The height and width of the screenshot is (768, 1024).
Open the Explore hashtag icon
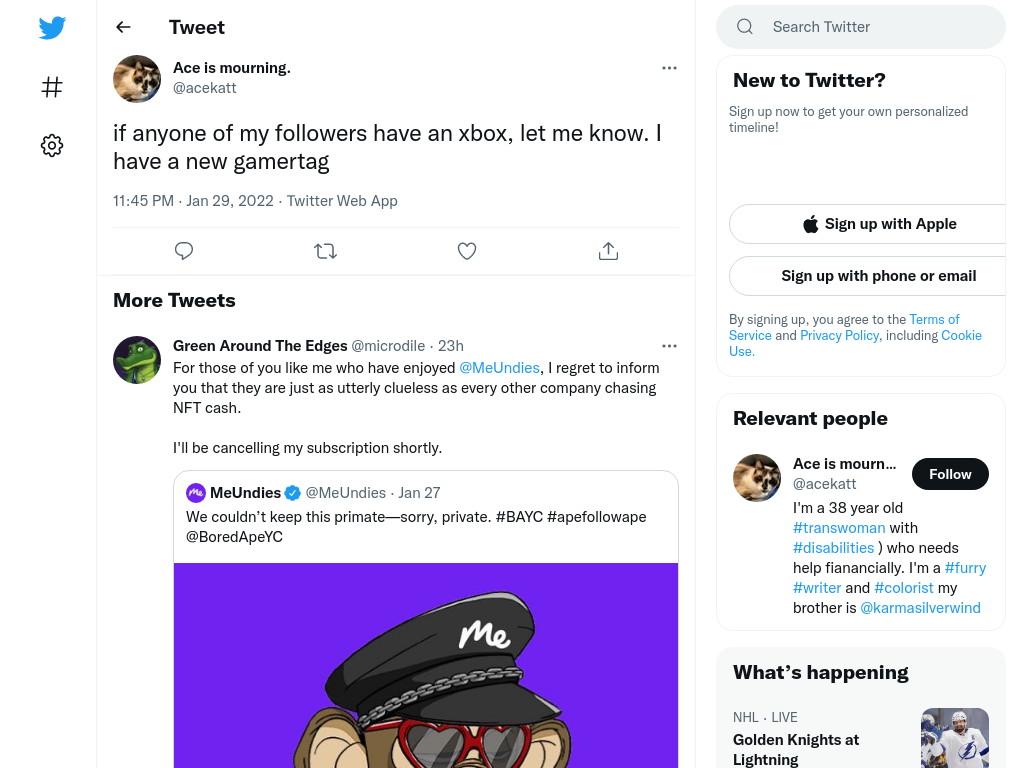click(52, 87)
